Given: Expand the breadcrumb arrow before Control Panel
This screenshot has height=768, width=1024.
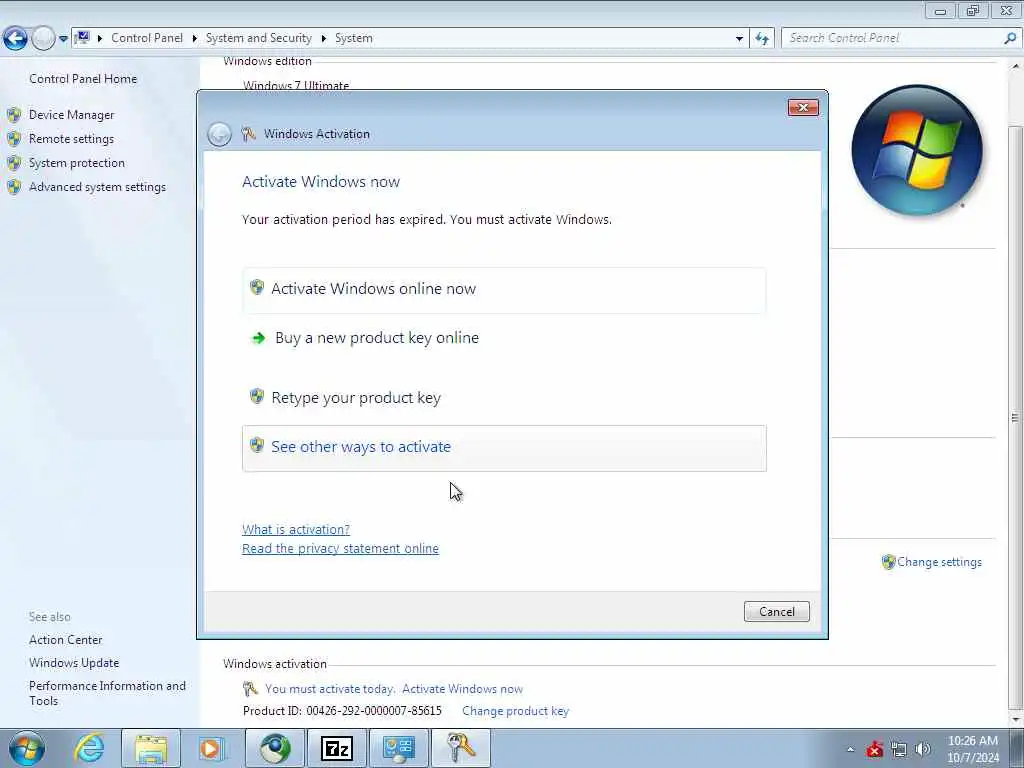Looking at the screenshot, I should coord(100,39).
